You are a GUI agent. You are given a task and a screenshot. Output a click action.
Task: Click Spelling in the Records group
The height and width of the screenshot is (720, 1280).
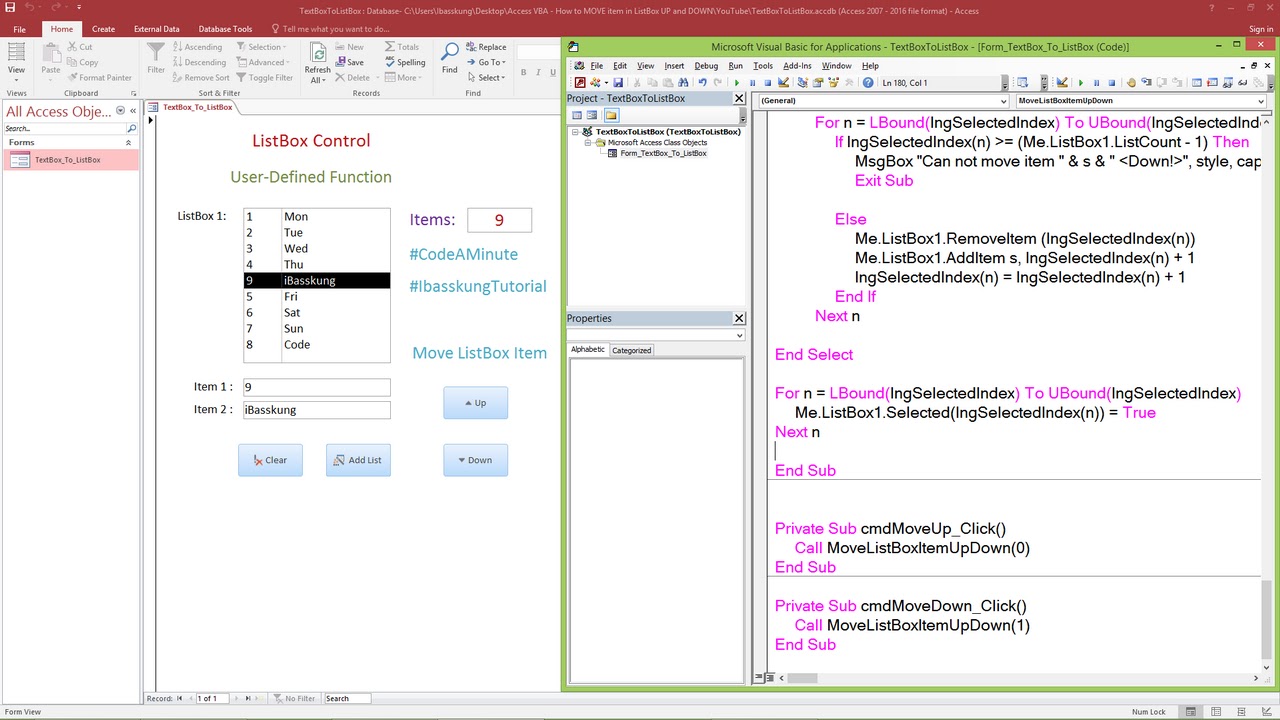(x=404, y=62)
